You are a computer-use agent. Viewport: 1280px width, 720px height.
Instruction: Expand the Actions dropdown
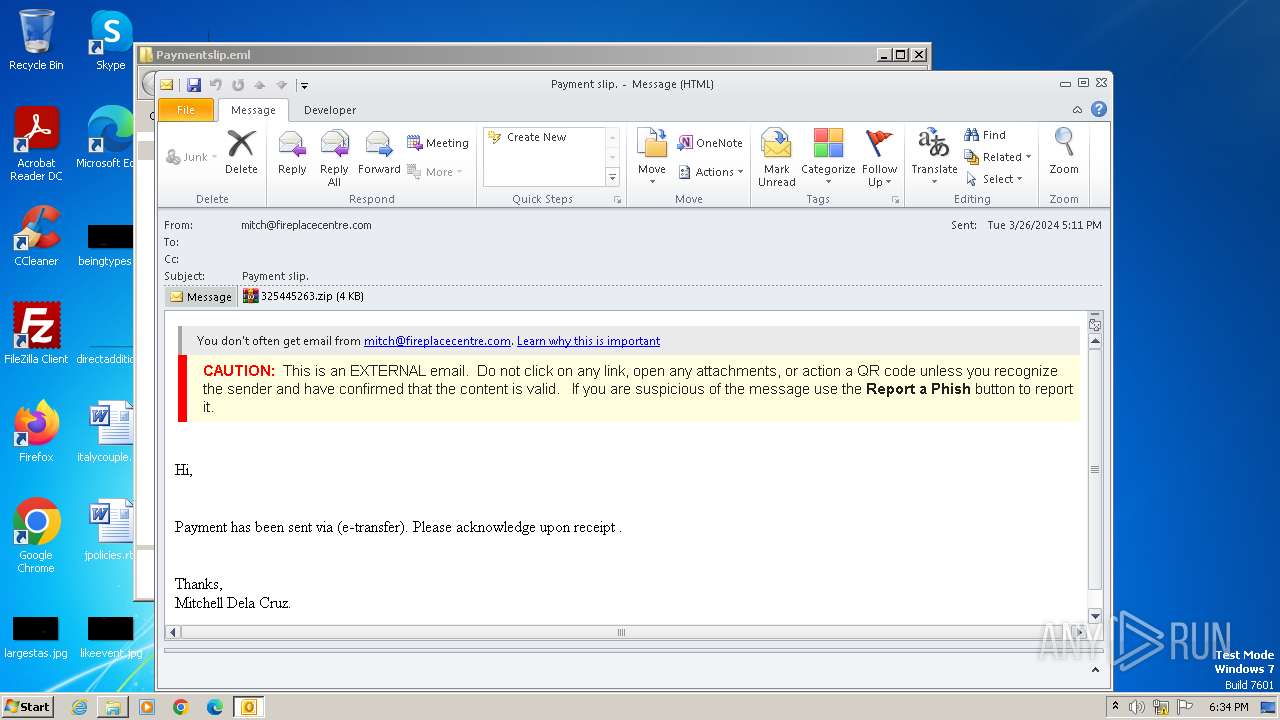[x=711, y=172]
